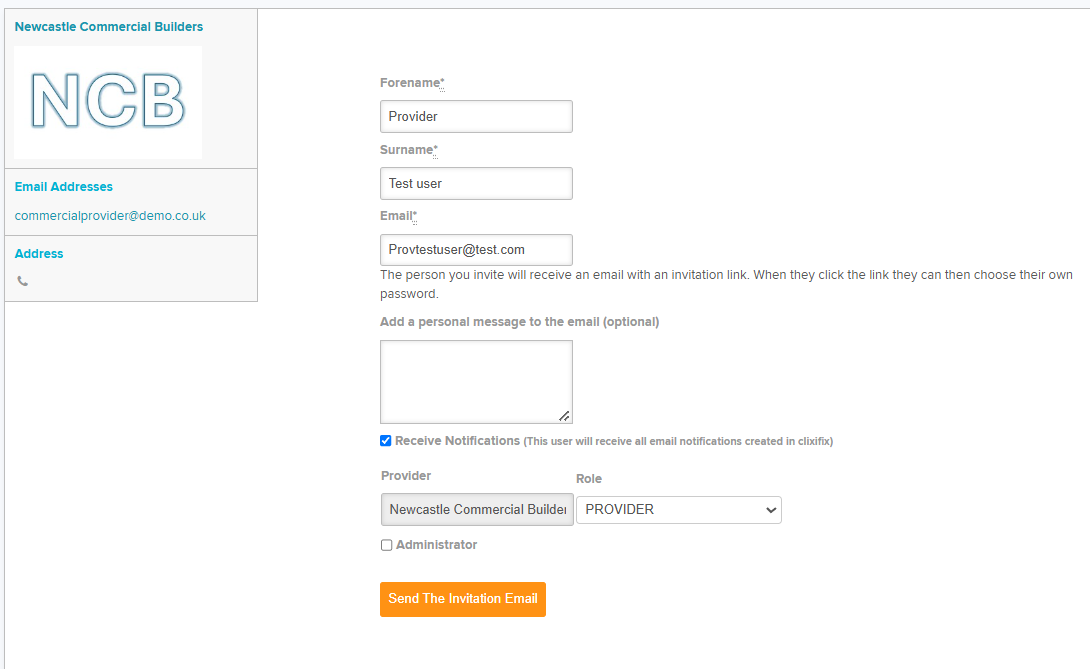Click the NCB company logo
This screenshot has width=1090, height=669.
point(108,102)
